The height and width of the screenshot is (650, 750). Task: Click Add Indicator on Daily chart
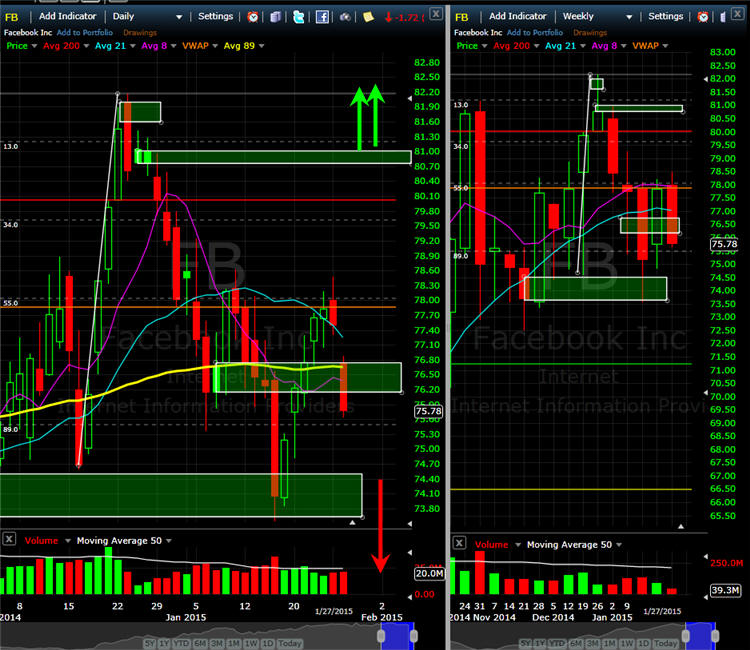tap(67, 16)
